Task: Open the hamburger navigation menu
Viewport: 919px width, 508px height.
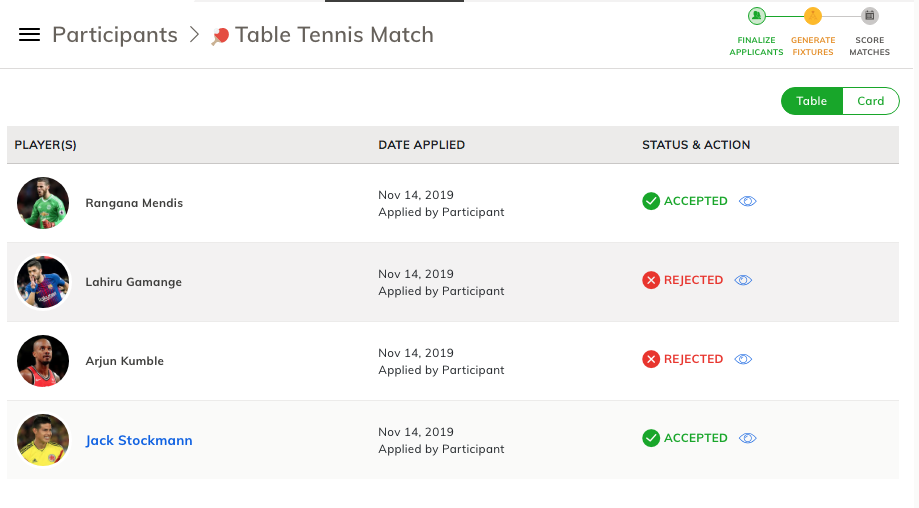Action: (x=30, y=35)
